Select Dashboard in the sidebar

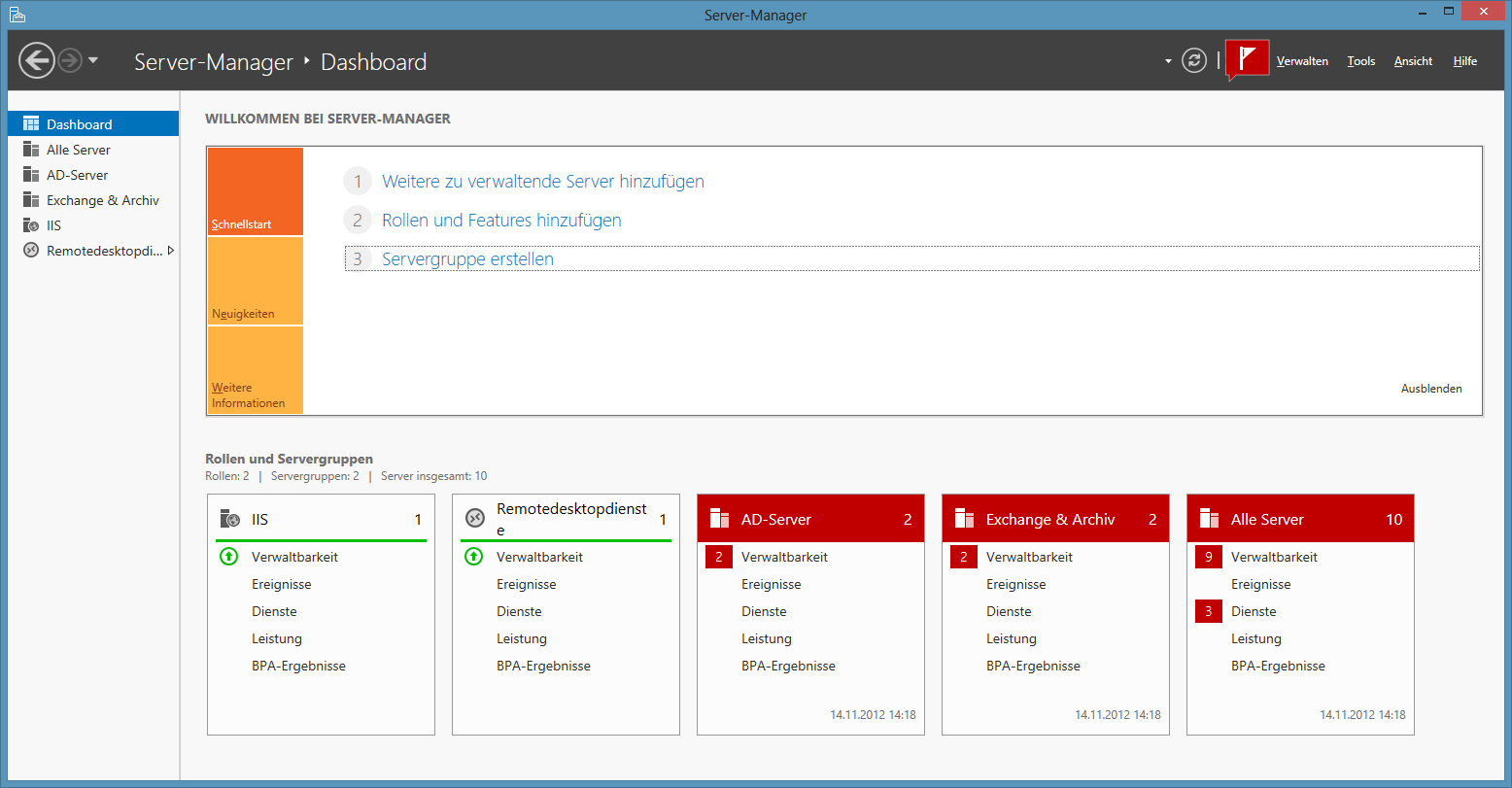93,124
